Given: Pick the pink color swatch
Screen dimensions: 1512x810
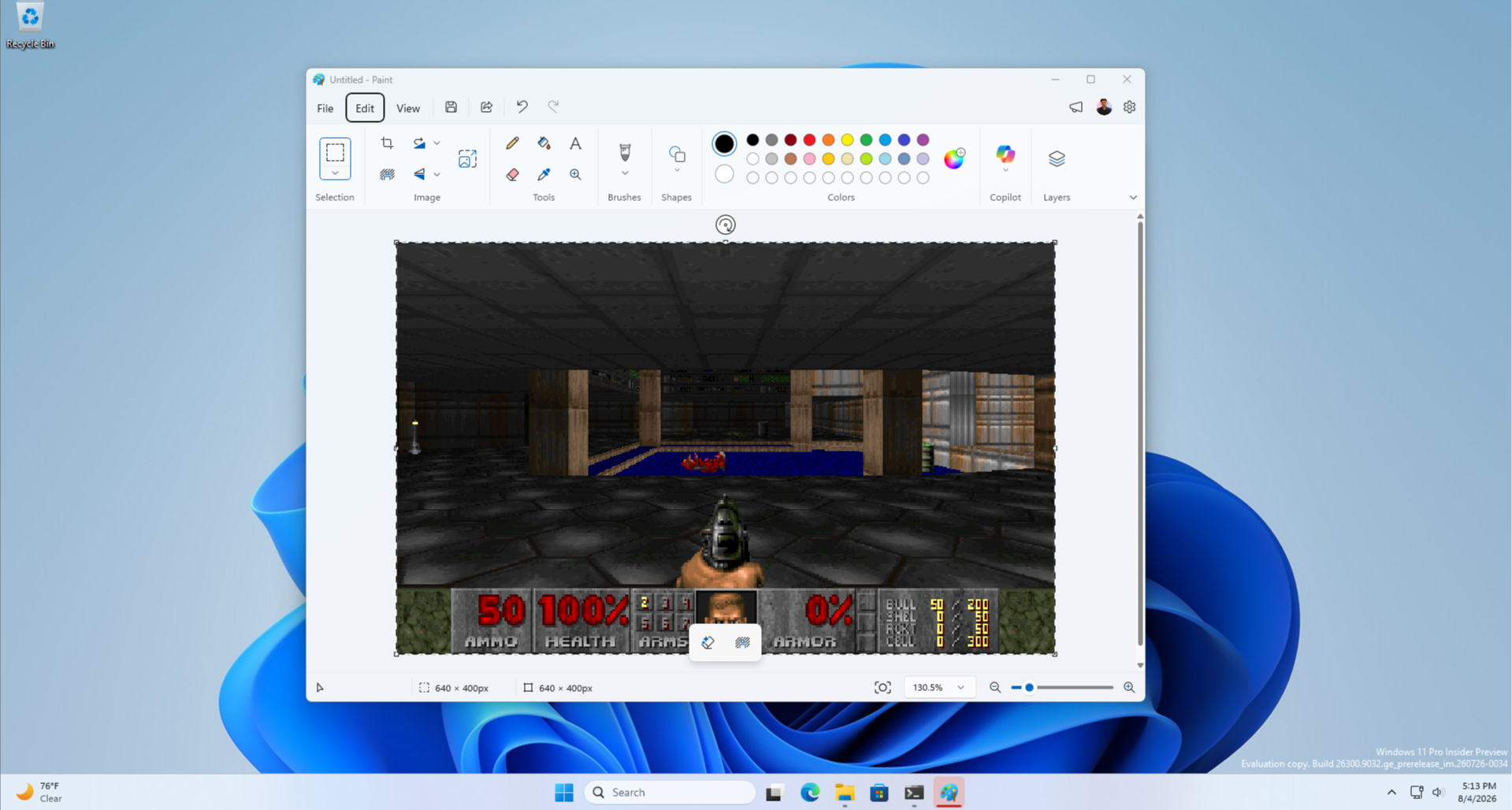Looking at the screenshot, I should [809, 159].
